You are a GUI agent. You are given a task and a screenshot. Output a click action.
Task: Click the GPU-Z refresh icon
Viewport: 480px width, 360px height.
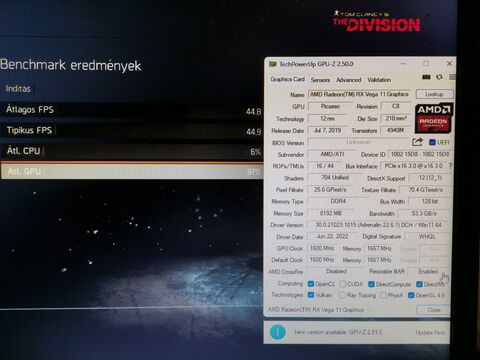pyautogui.click(x=439, y=77)
